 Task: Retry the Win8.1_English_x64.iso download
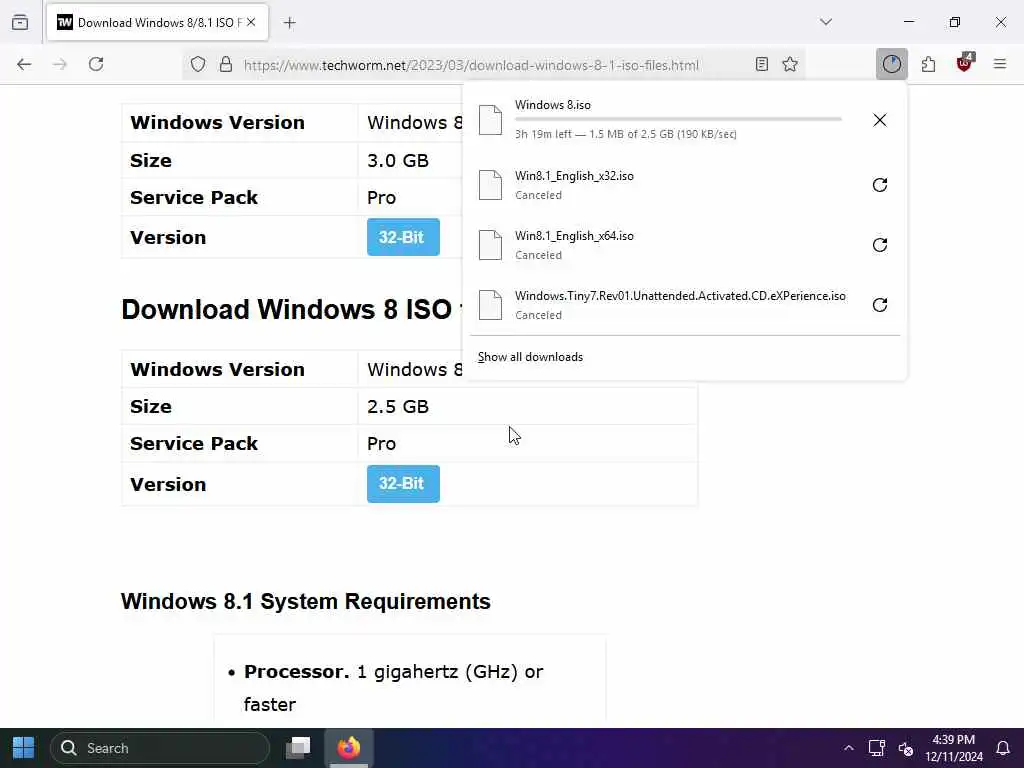pyautogui.click(x=880, y=245)
